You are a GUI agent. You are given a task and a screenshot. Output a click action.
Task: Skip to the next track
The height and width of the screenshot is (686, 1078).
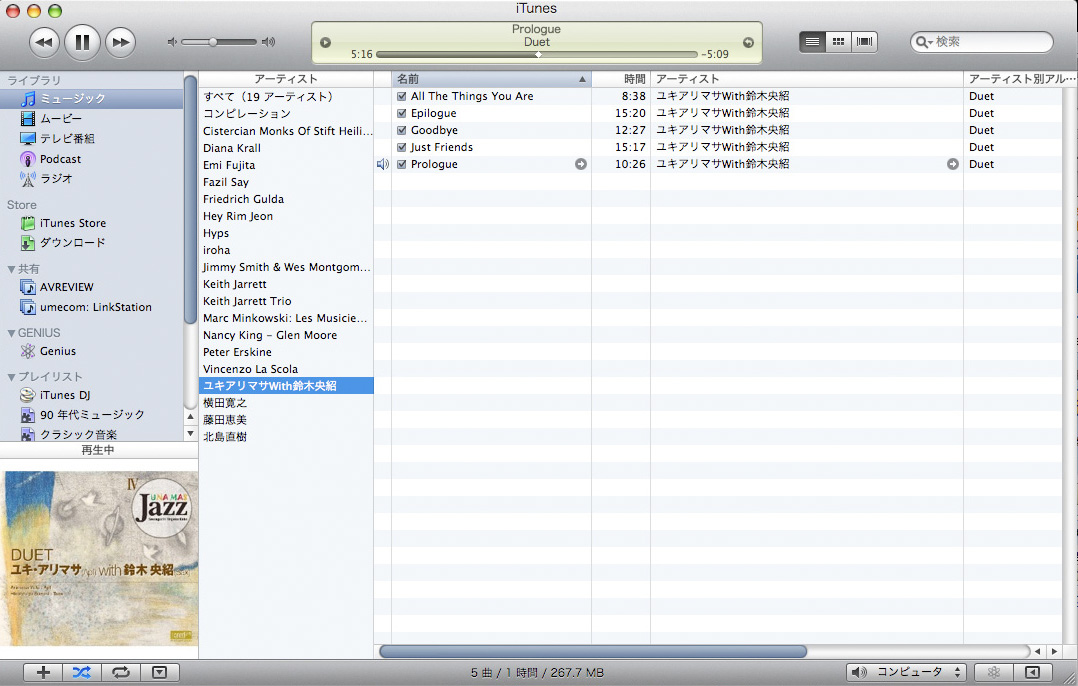coord(121,43)
